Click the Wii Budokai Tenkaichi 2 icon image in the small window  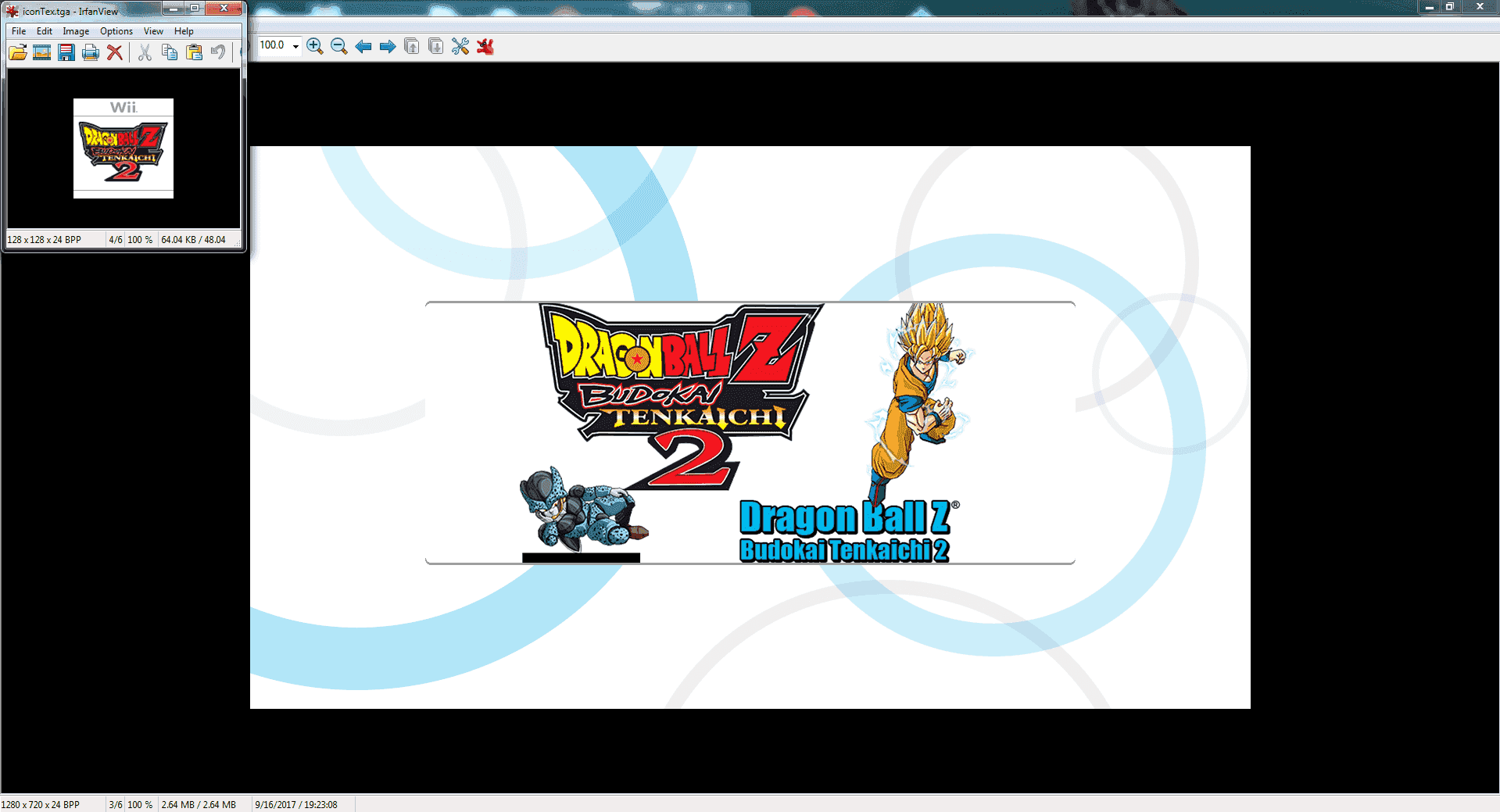tap(124, 148)
